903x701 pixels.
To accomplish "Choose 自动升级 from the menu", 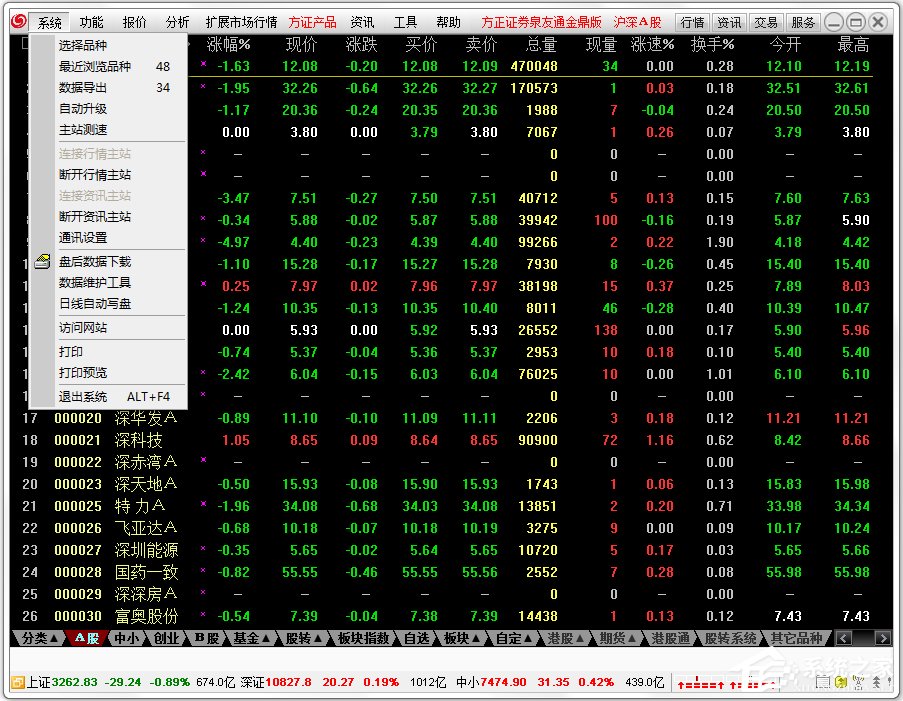I will (108, 109).
